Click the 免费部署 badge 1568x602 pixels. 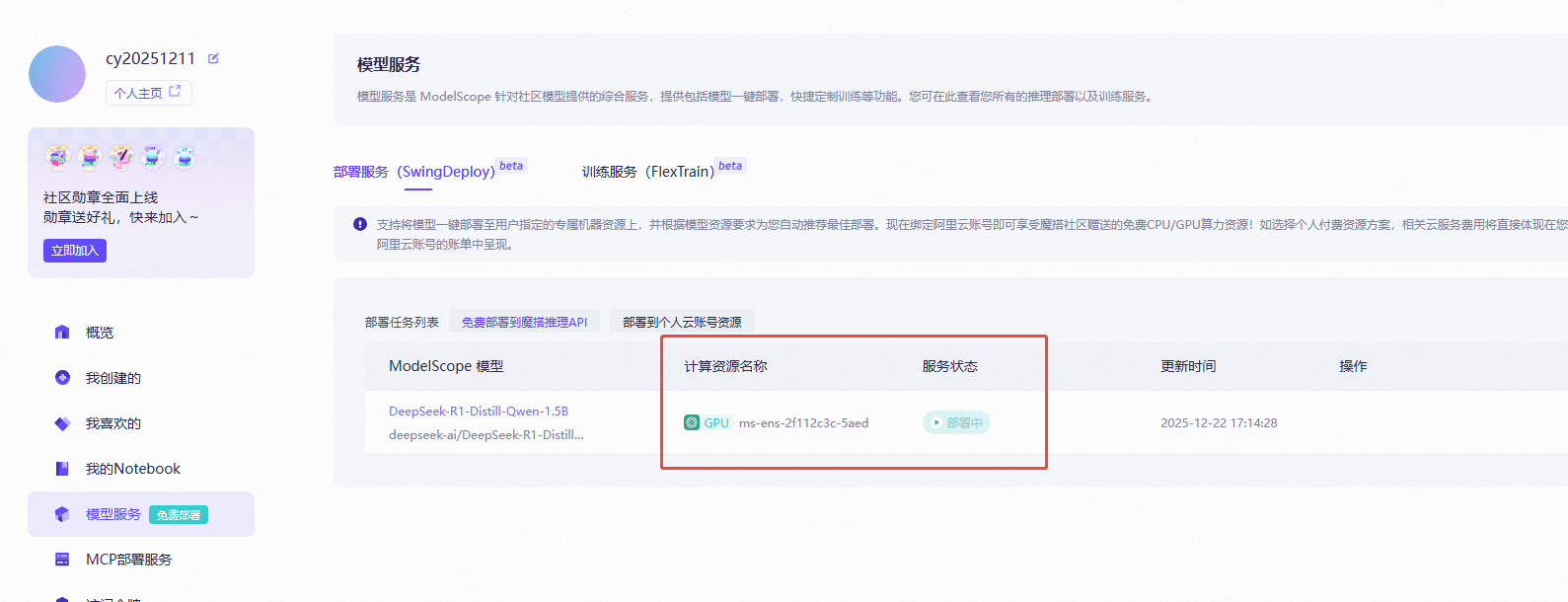coord(179,515)
